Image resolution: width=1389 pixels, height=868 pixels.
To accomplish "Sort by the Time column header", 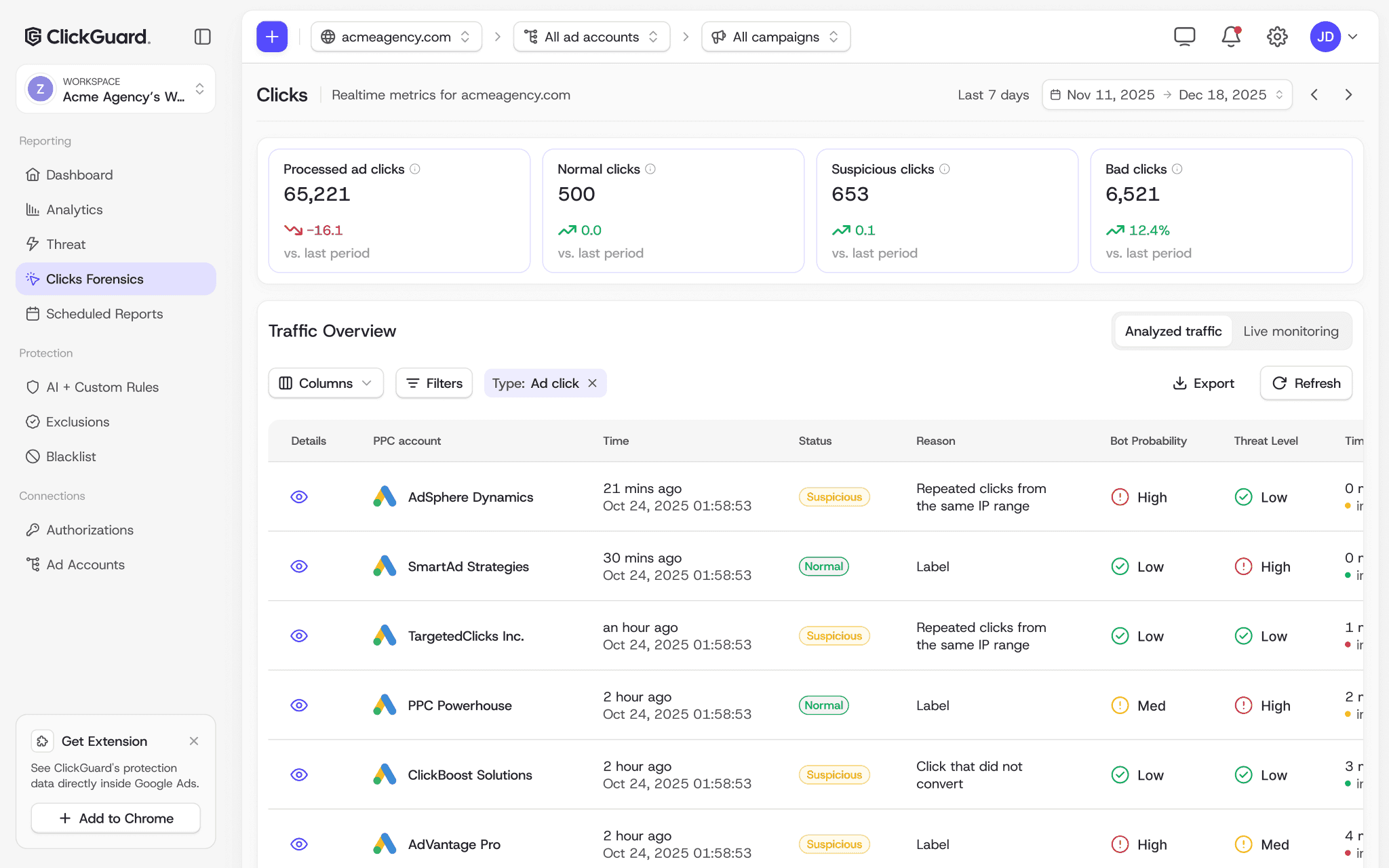I will point(616,441).
